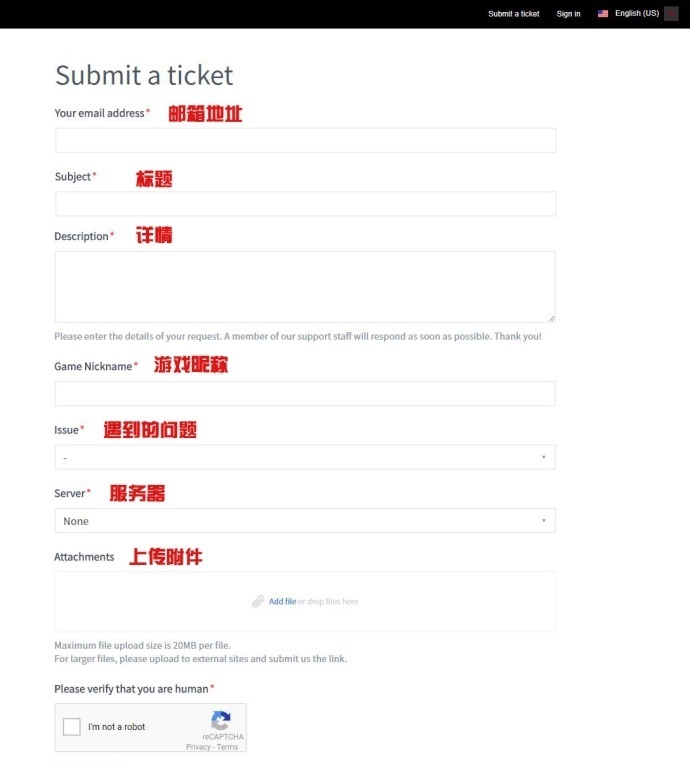Click the gray arrow box beside English (US)
The width and height of the screenshot is (690, 766).
(671, 14)
